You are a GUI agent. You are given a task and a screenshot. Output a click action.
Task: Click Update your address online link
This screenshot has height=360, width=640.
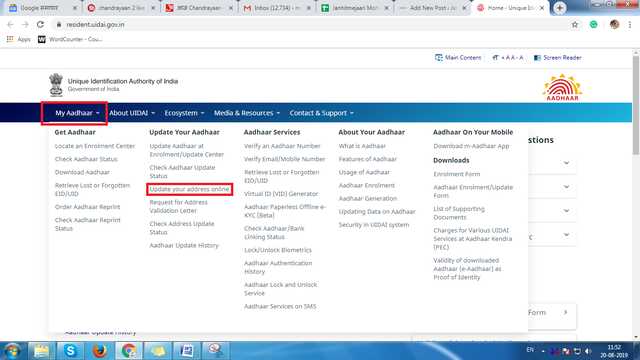tap(189, 189)
